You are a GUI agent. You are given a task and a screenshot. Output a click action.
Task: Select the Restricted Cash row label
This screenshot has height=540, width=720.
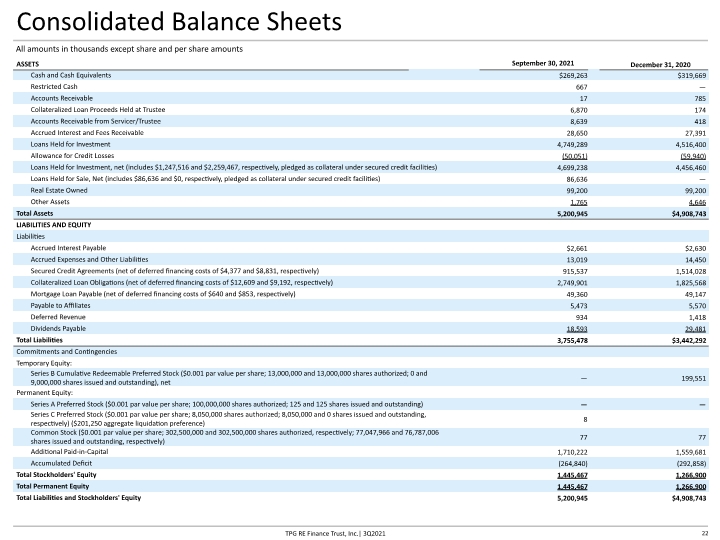coord(54,87)
